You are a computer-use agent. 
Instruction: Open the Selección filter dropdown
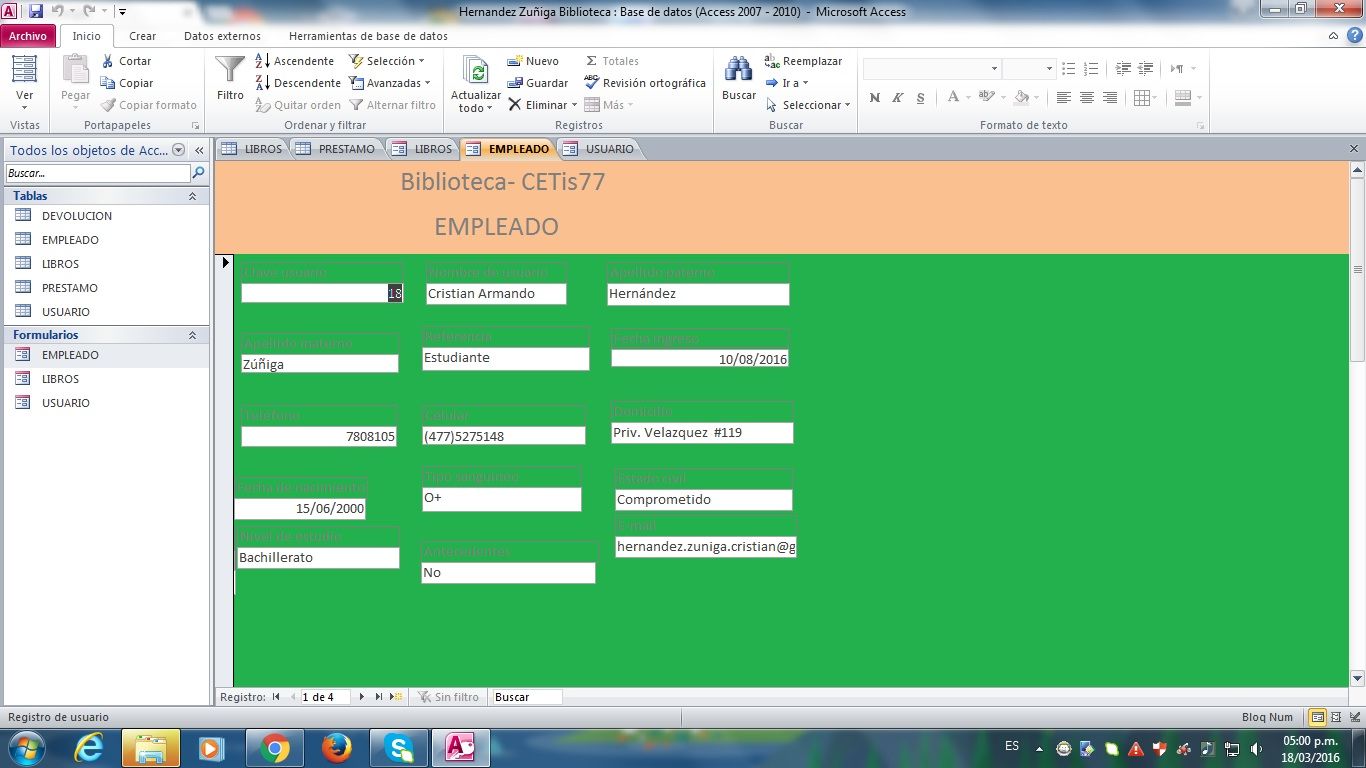coord(388,61)
